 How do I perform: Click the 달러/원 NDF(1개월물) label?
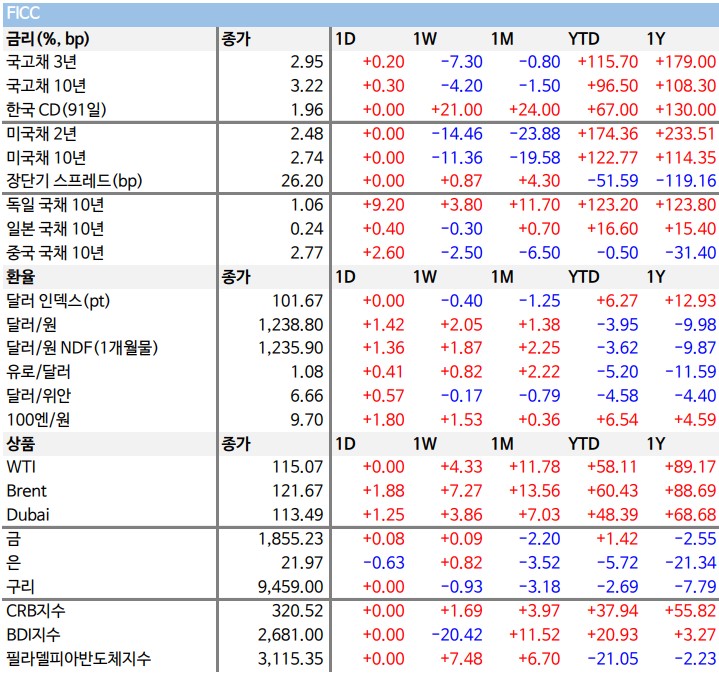coord(82,348)
